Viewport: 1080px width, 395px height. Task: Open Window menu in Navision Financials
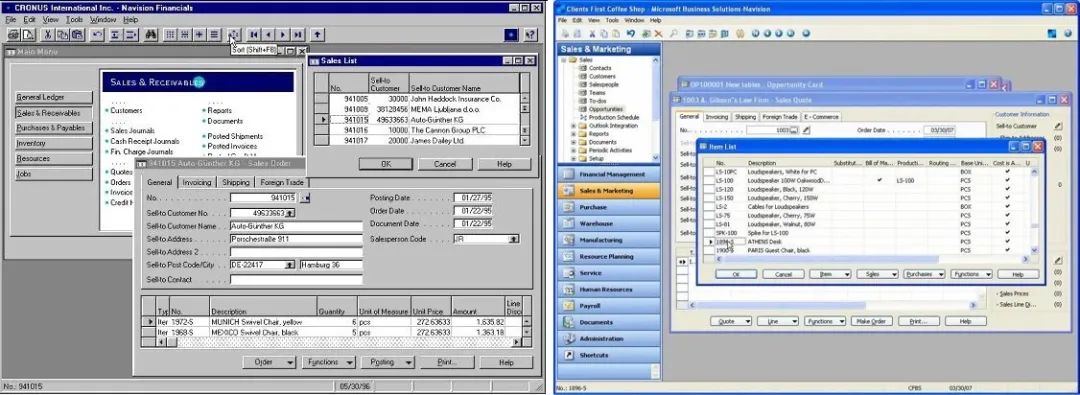click(x=103, y=20)
